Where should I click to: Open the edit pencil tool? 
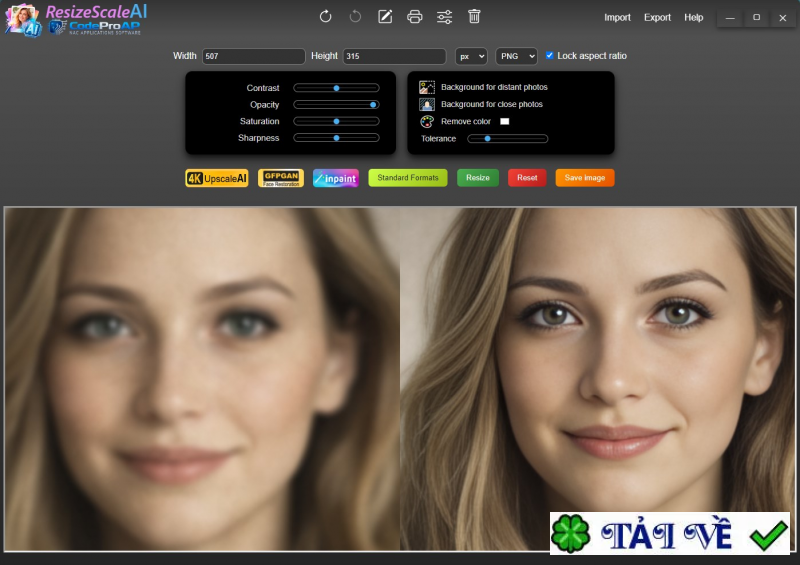[x=385, y=17]
